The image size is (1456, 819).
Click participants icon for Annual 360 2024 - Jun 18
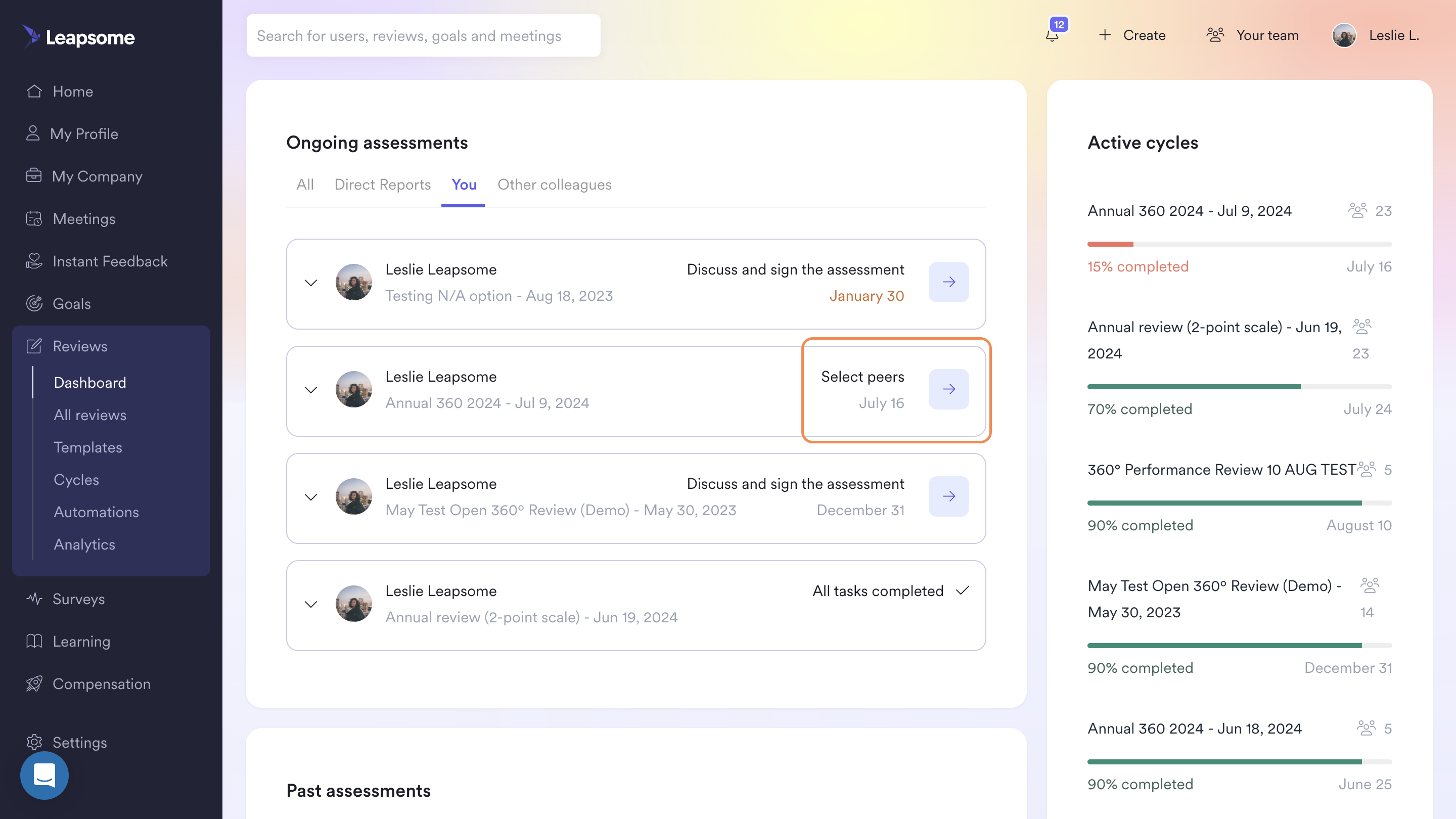1366,728
